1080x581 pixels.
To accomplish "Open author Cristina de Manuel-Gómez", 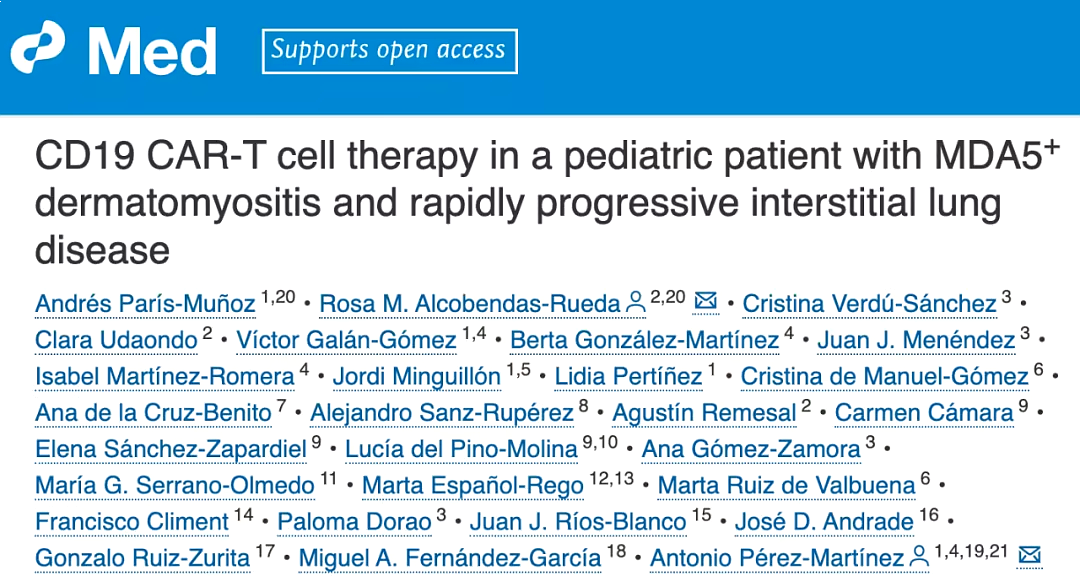I will point(884,377).
